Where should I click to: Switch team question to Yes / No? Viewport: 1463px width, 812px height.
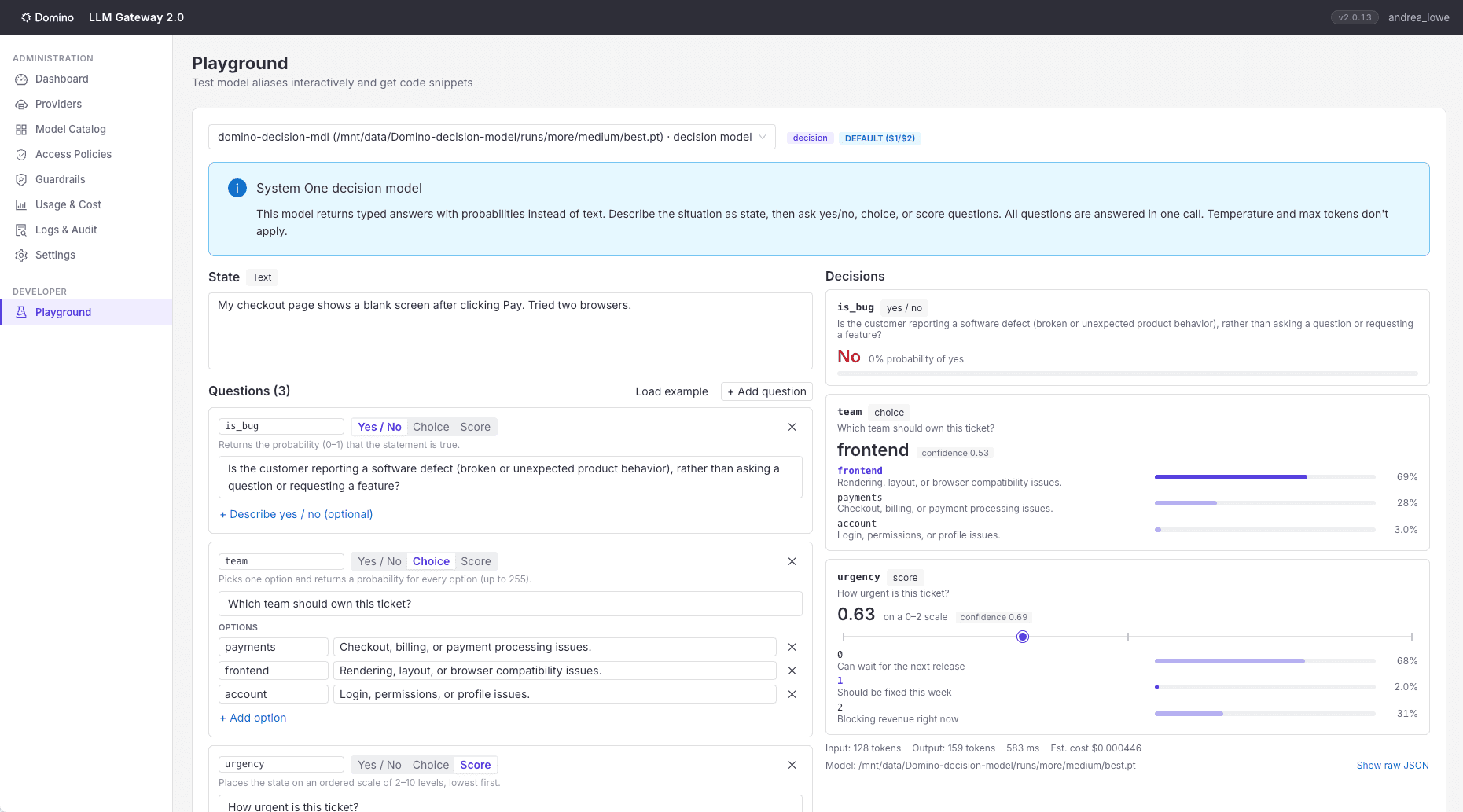(x=380, y=561)
